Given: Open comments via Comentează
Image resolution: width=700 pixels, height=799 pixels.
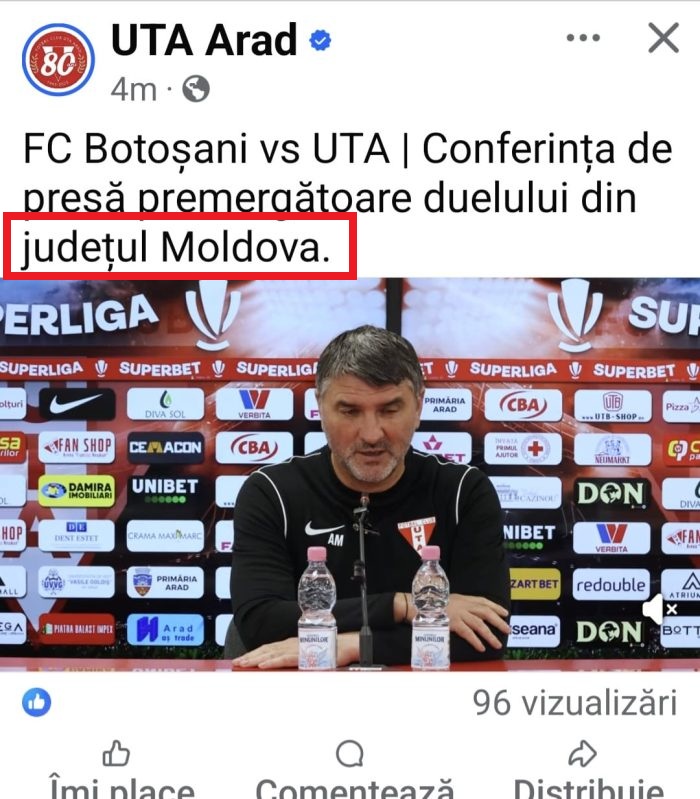Looking at the screenshot, I should [354, 787].
